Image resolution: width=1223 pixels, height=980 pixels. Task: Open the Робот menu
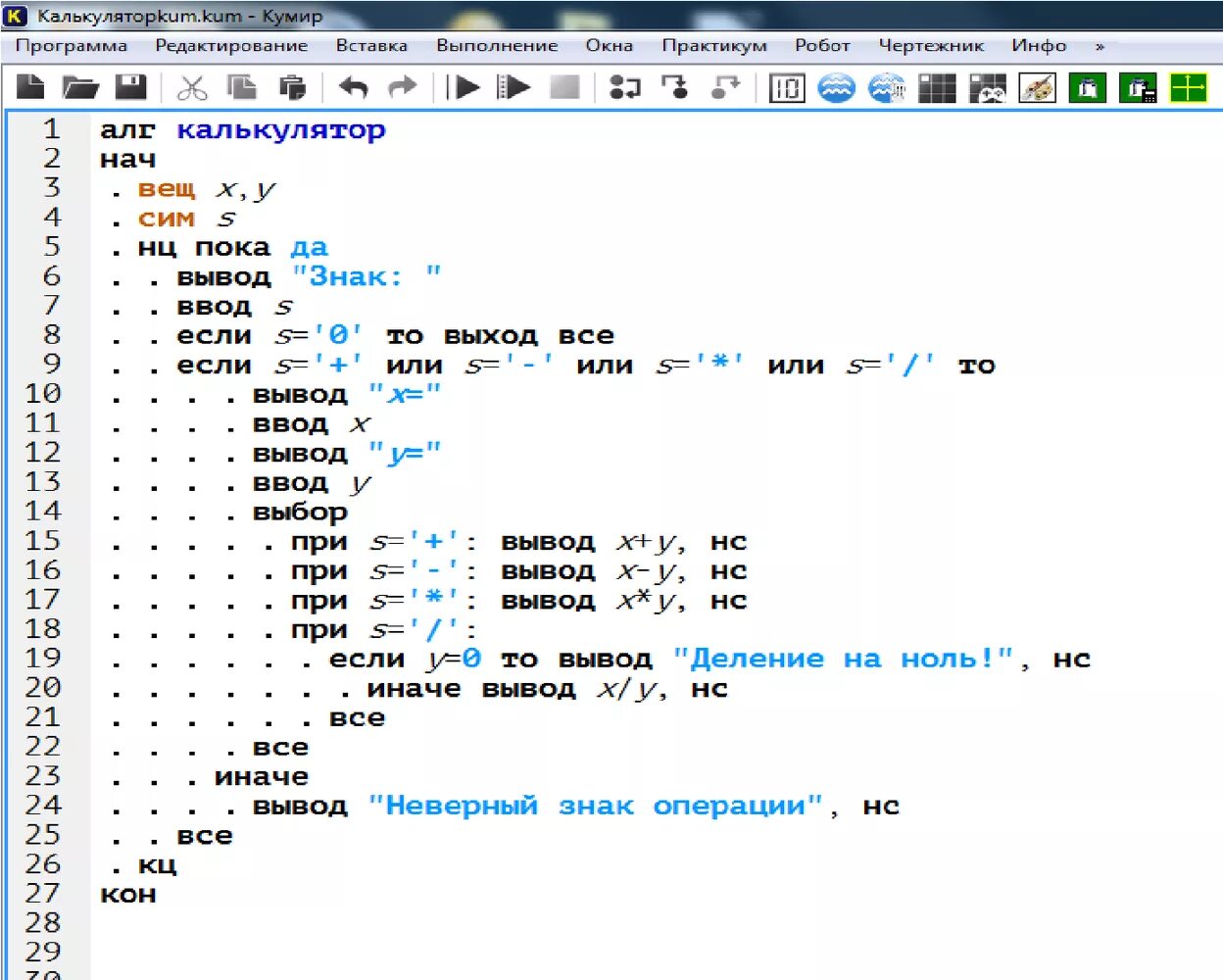click(822, 46)
